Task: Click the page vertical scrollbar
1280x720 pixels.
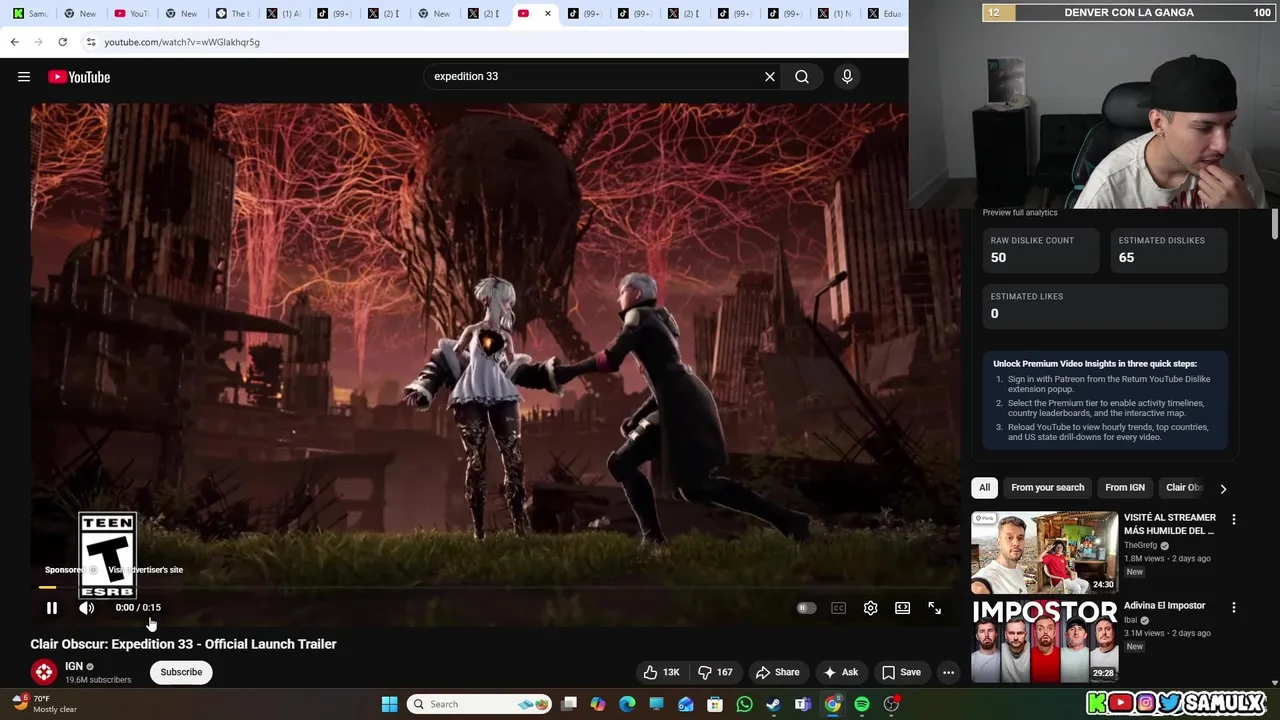Action: [x=1275, y=224]
